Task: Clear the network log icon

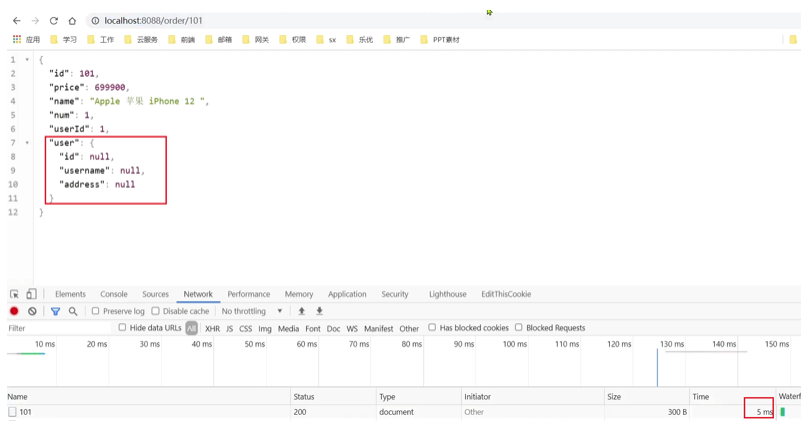Action: 33,311
